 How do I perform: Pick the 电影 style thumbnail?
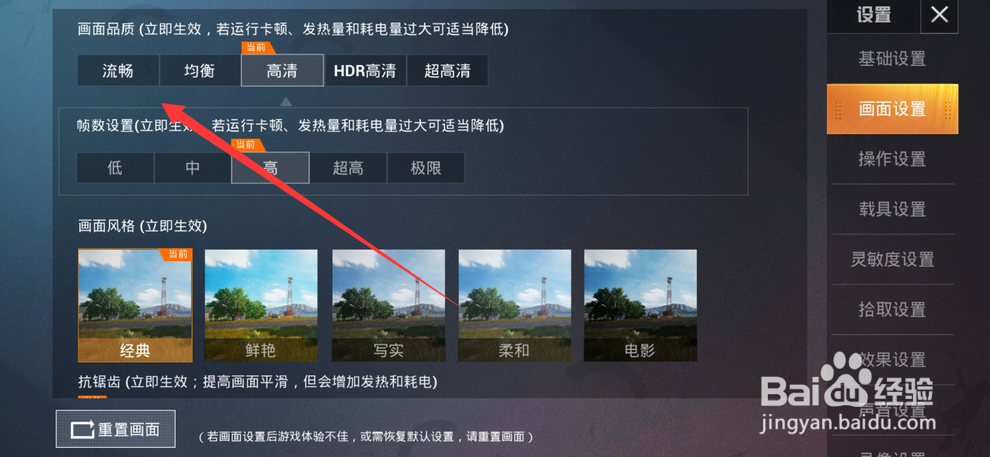click(640, 306)
